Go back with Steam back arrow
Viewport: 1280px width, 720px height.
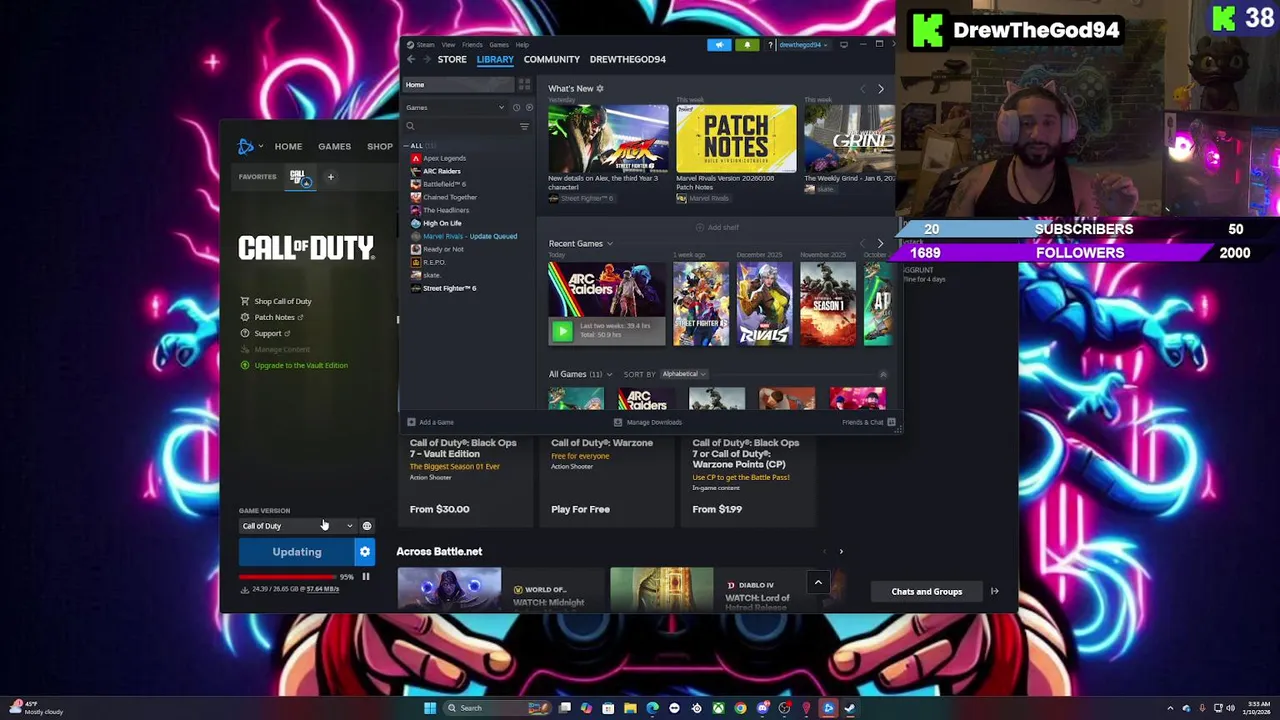410,60
